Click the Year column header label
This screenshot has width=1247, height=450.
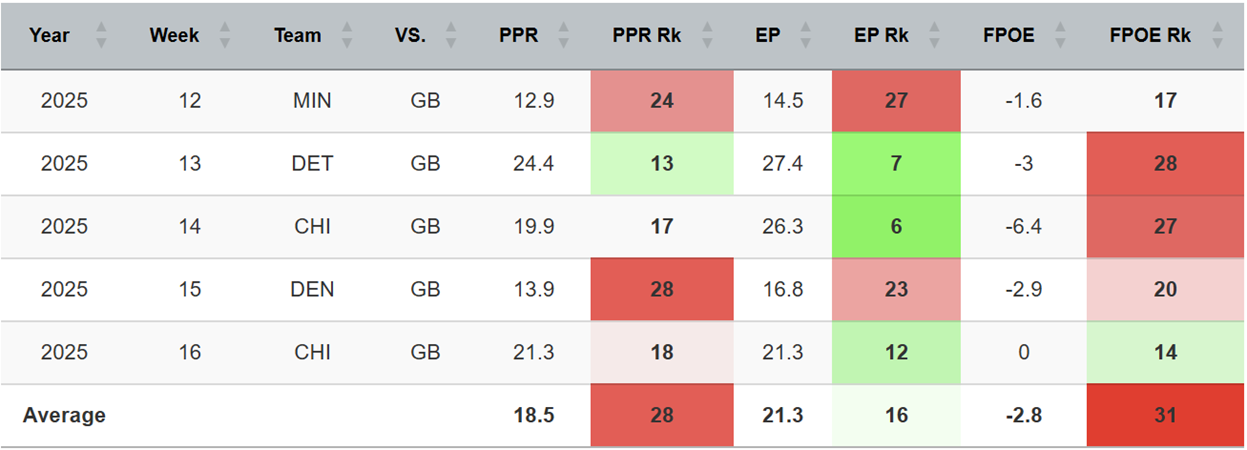[x=49, y=36]
